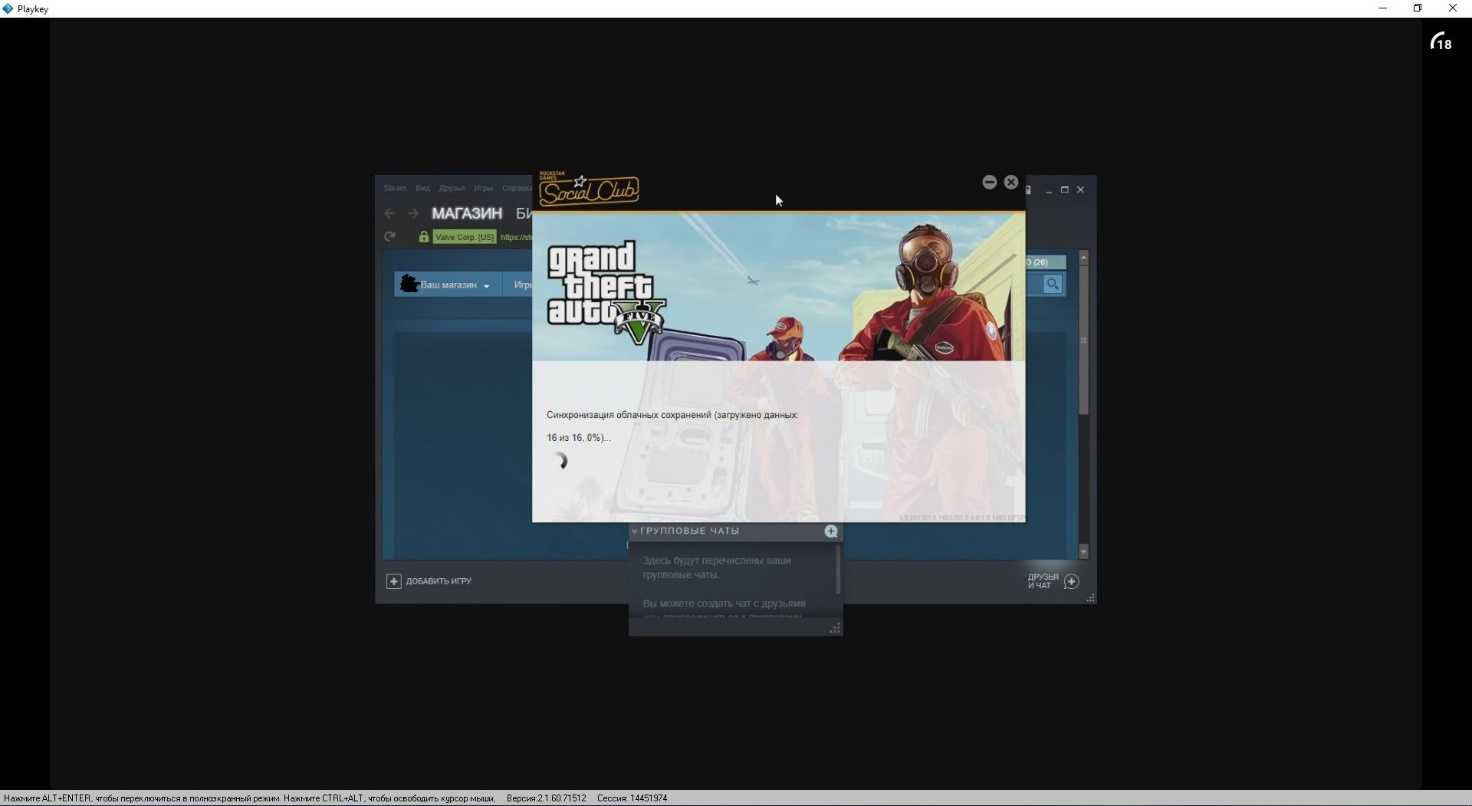Click the plus icon beside Добавить игру
This screenshot has width=1472, height=806.
[x=394, y=581]
